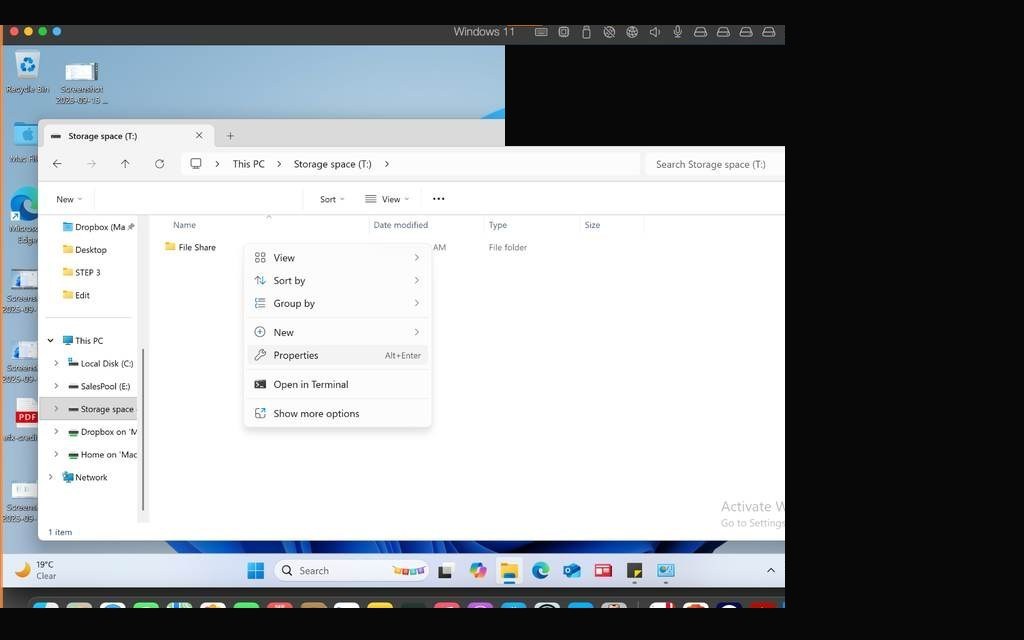The width and height of the screenshot is (1024, 640).
Task: Expand the Network node in the navigation pane
Action: pyautogui.click(x=50, y=477)
